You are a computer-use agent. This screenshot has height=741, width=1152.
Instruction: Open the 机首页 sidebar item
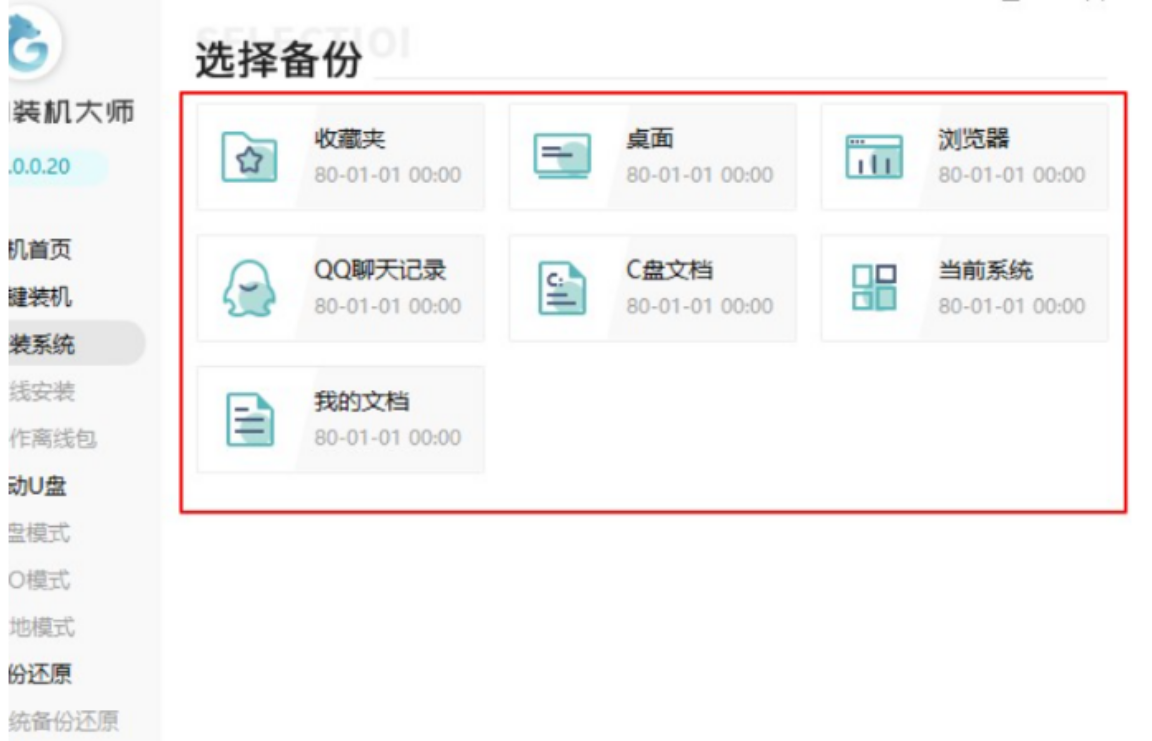coord(40,250)
